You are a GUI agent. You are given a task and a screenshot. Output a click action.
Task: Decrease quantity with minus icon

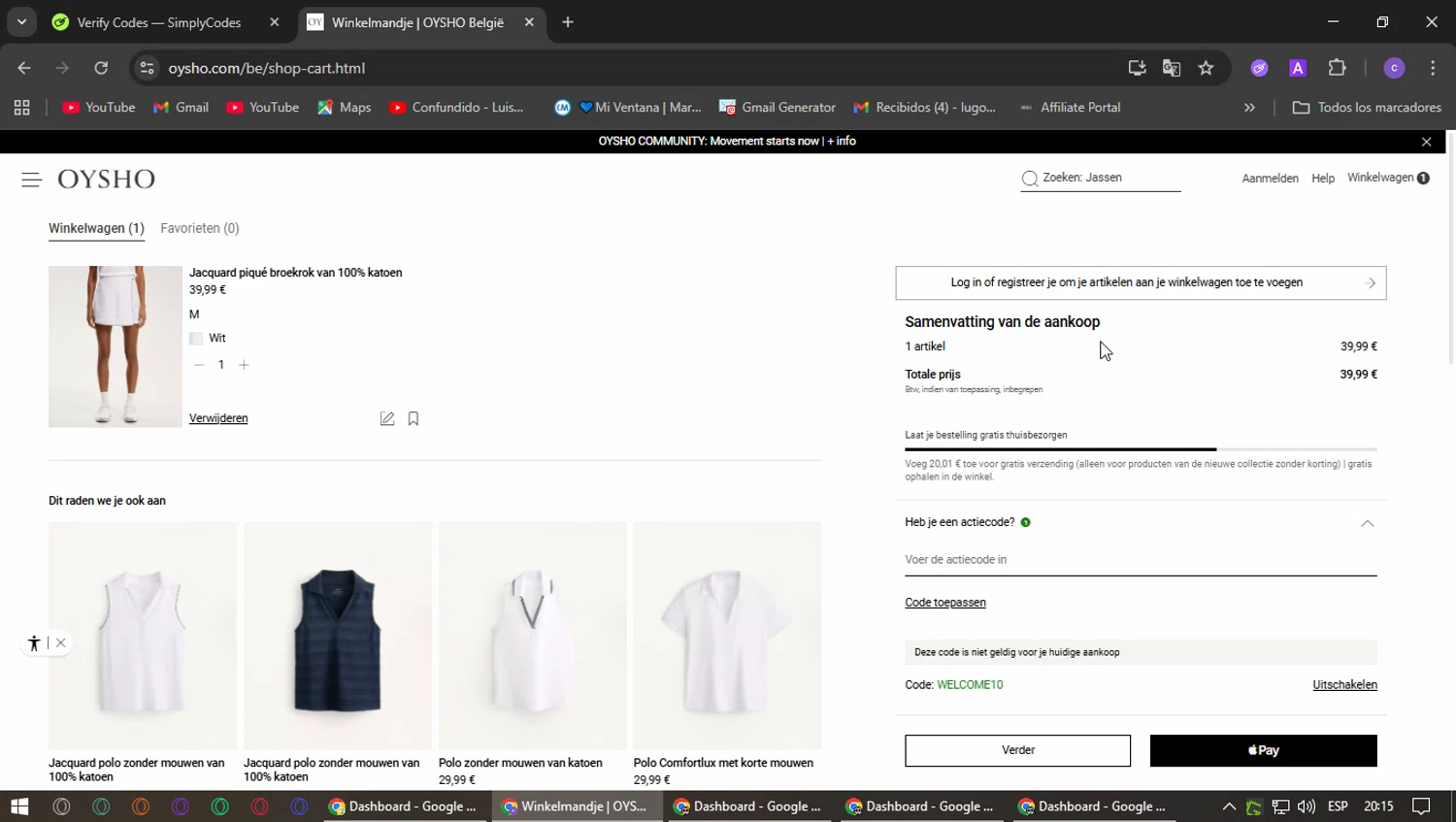tap(199, 365)
